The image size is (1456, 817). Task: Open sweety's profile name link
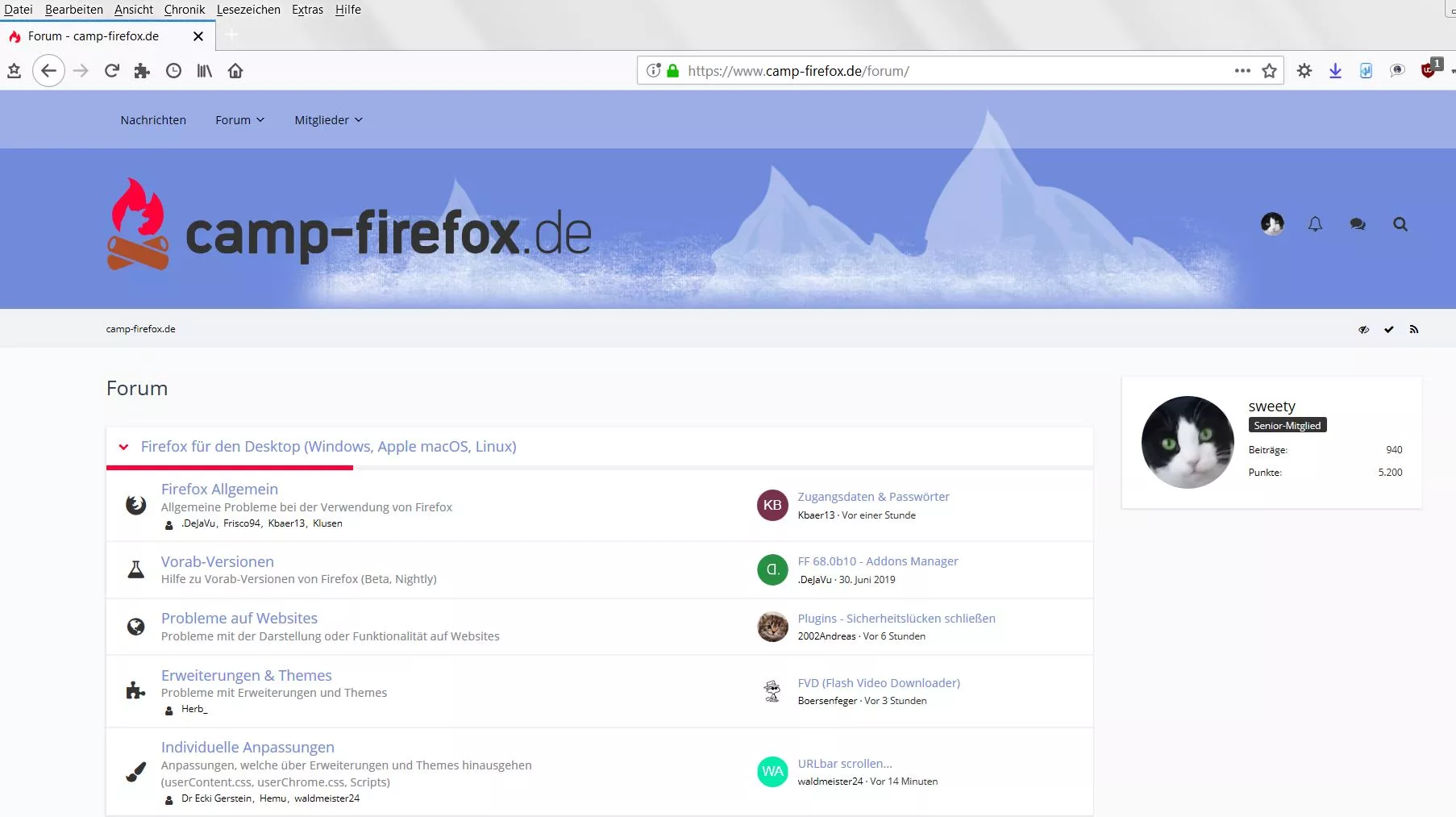[x=1272, y=406]
